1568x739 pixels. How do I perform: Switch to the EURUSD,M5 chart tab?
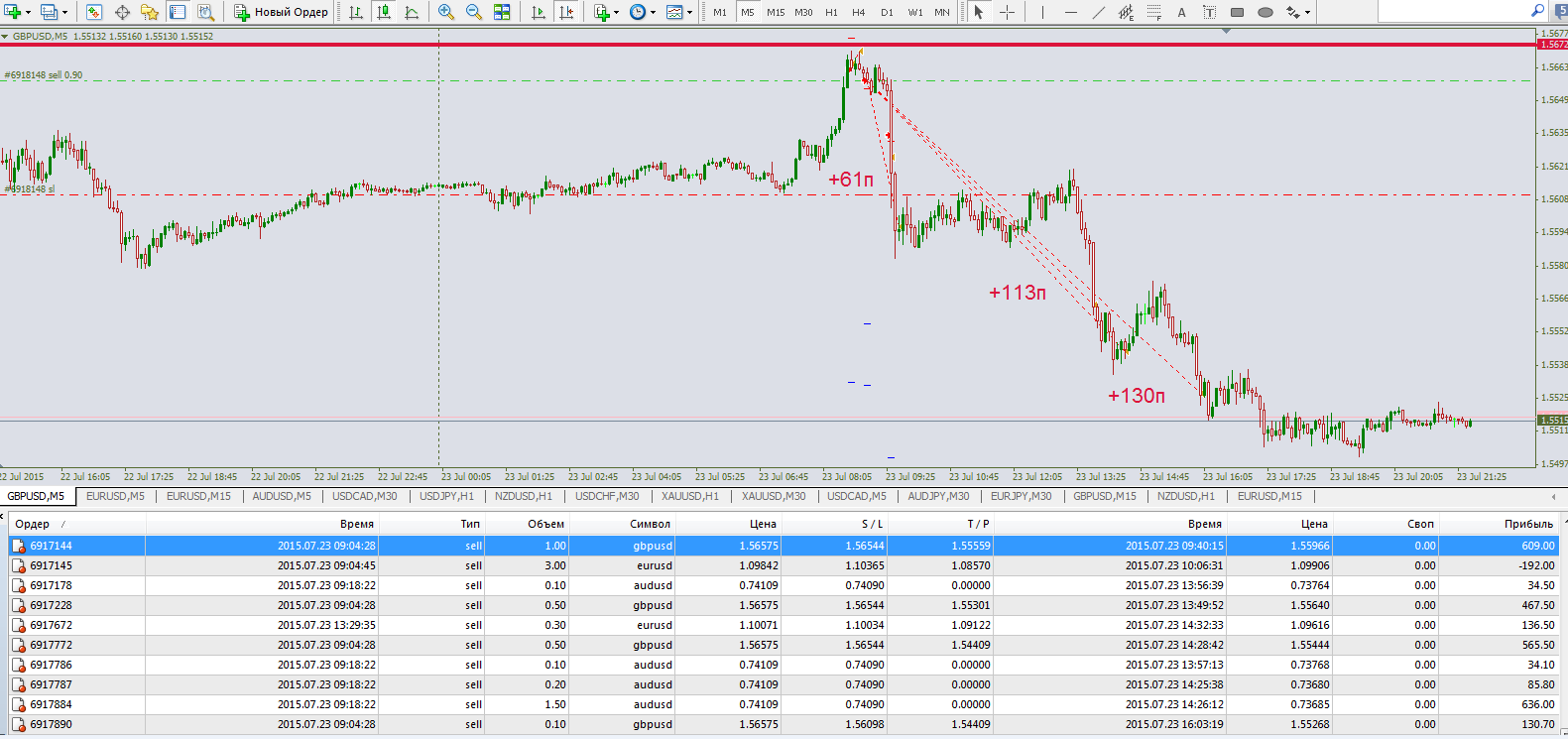[115, 496]
